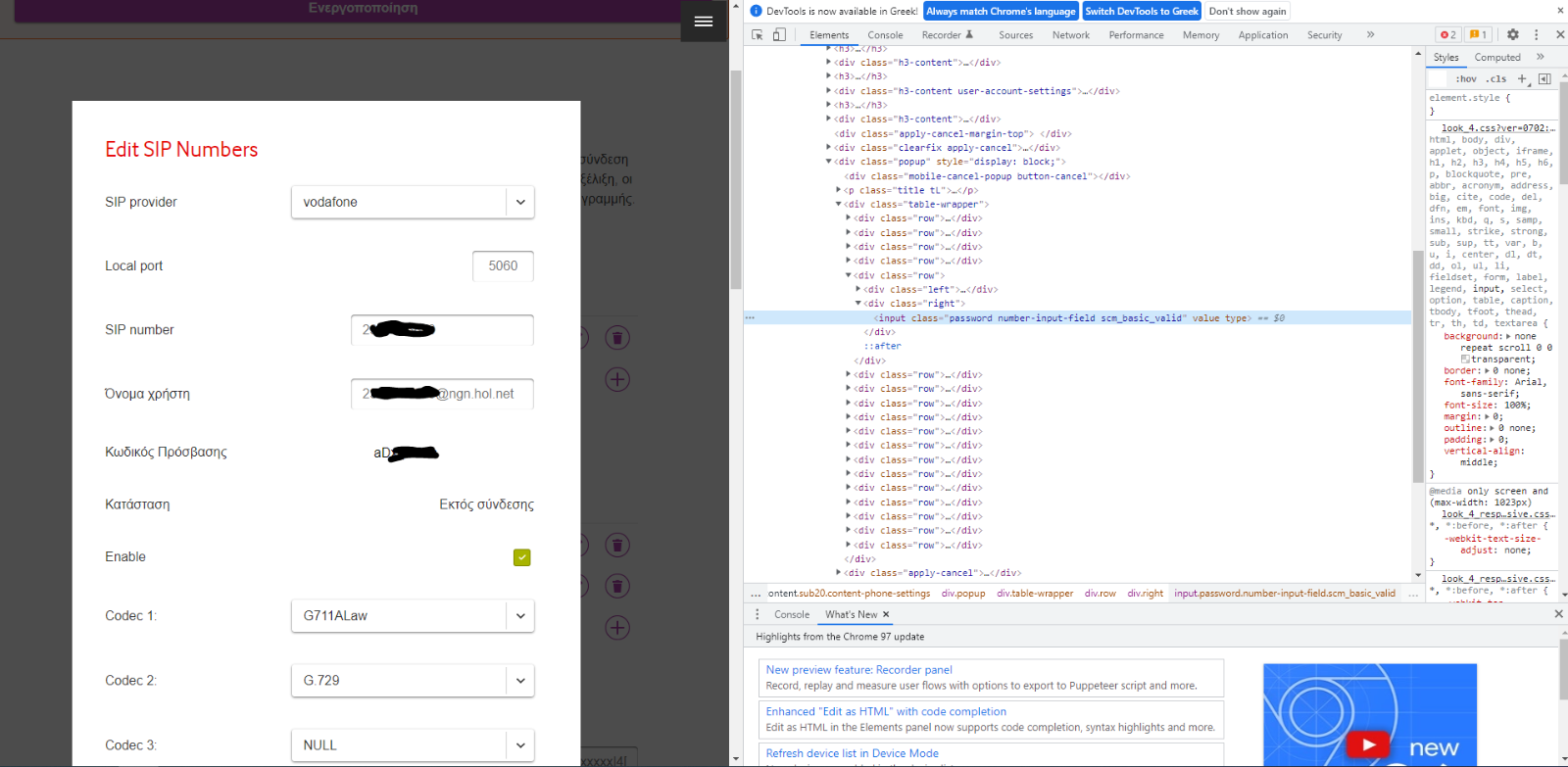The width and height of the screenshot is (1568, 767).
Task: Switch to the Console panel tab
Action: click(885, 35)
